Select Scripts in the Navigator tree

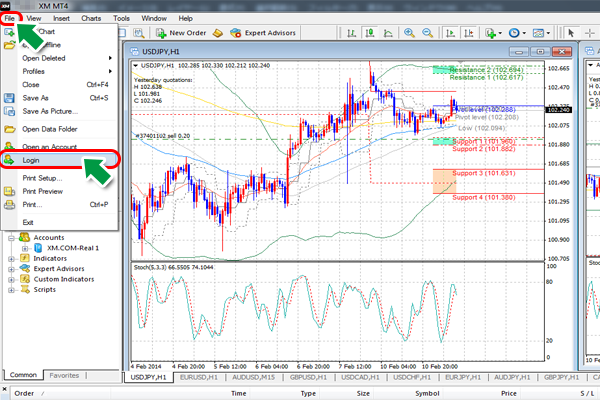[44, 289]
